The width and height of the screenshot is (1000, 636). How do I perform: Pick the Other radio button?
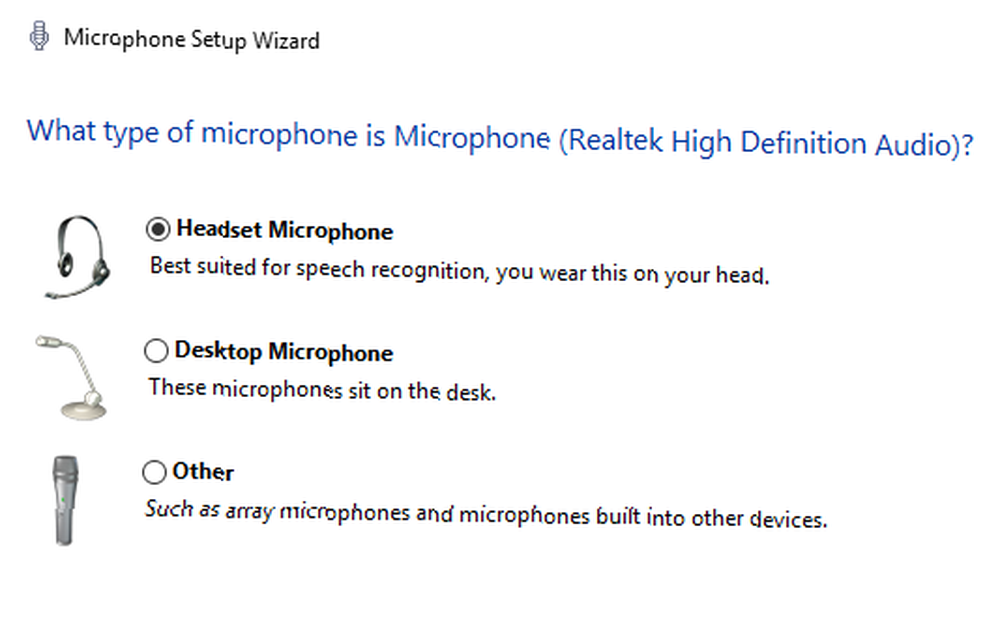tap(154, 472)
